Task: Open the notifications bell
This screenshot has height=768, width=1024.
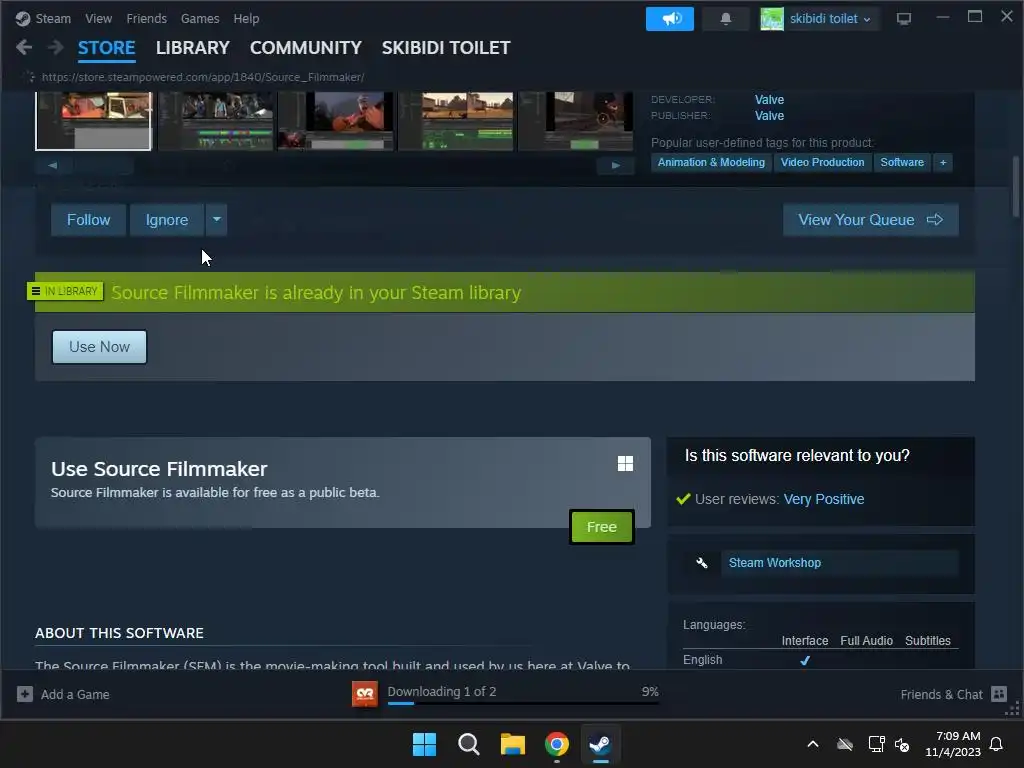Action: (726, 19)
